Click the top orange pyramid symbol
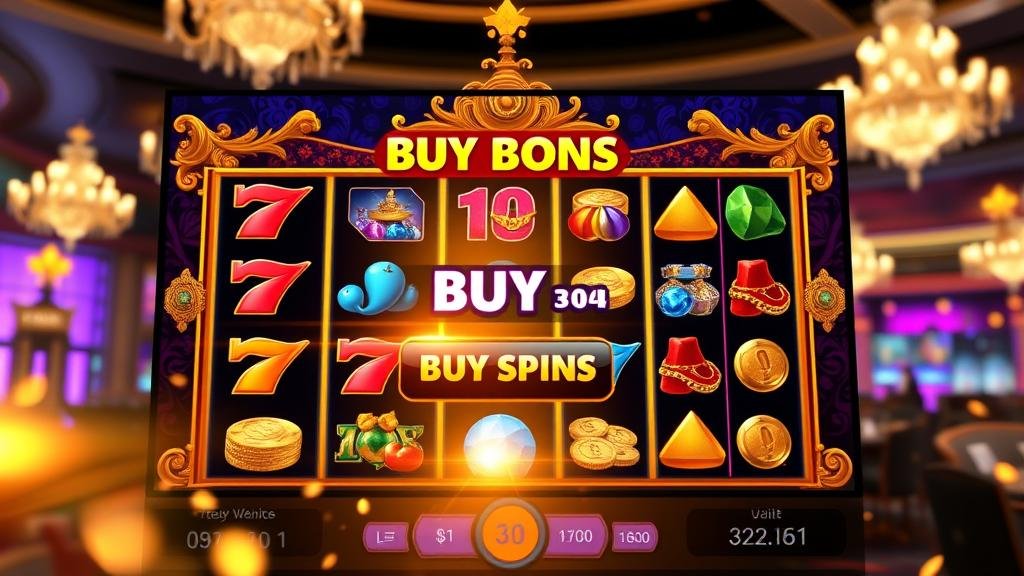 coord(685,213)
